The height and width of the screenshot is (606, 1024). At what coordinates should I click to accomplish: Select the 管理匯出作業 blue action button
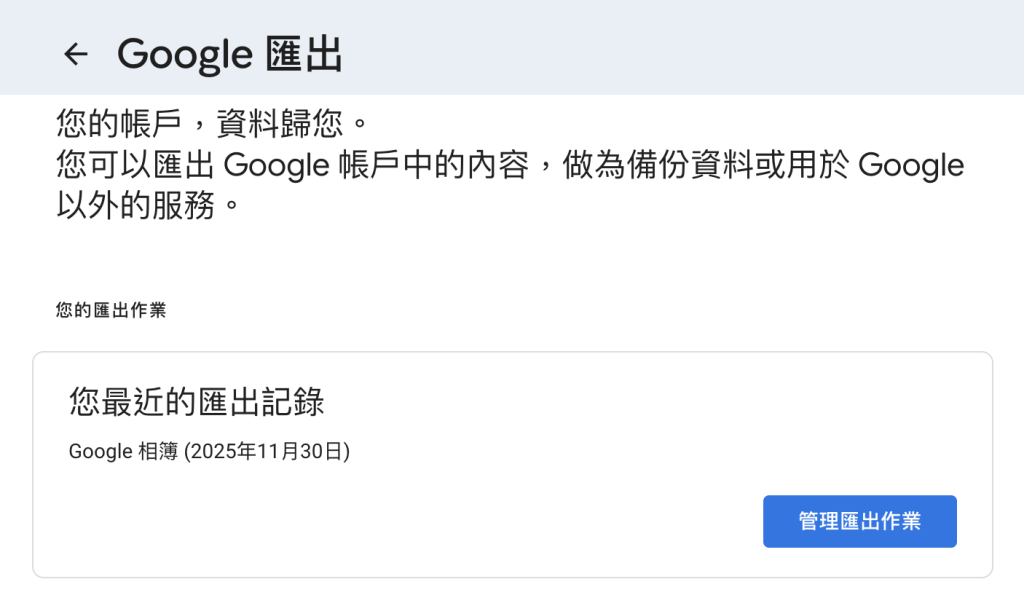[x=859, y=521]
